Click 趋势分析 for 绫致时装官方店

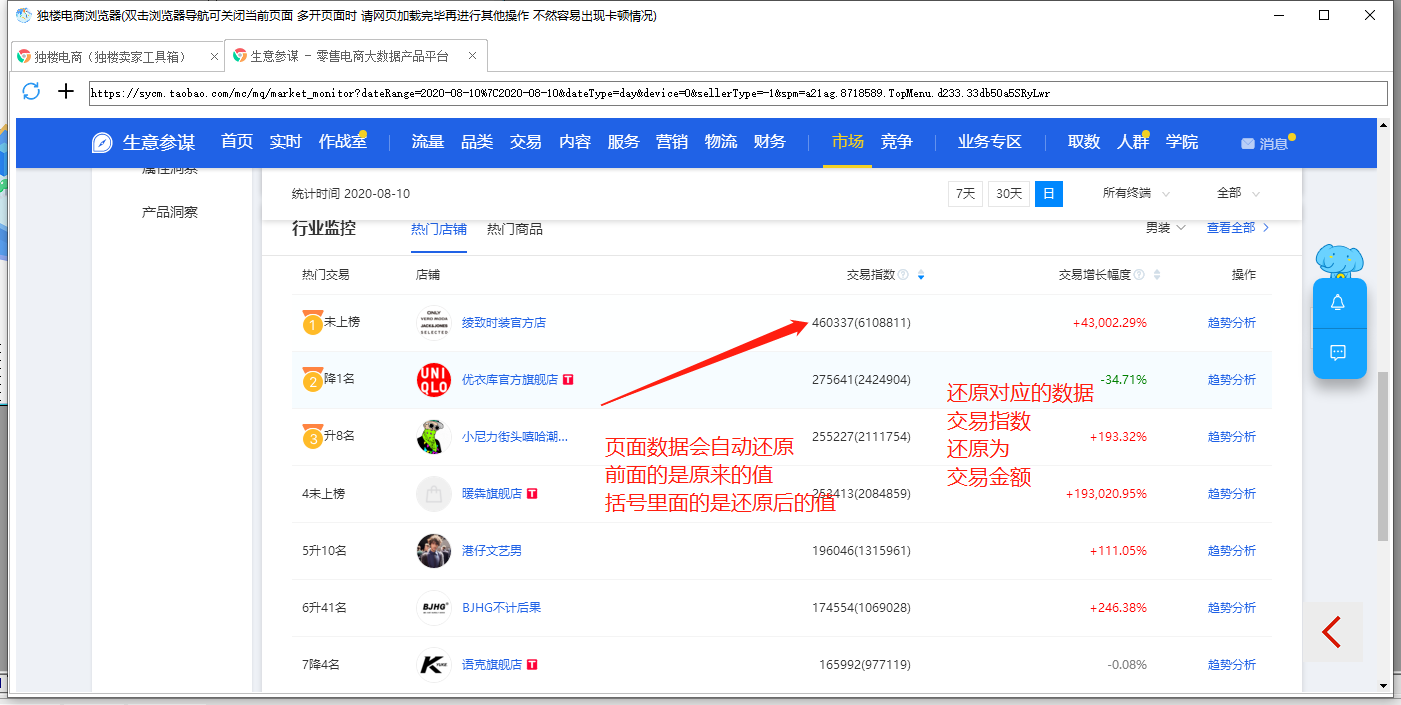[x=1231, y=323]
